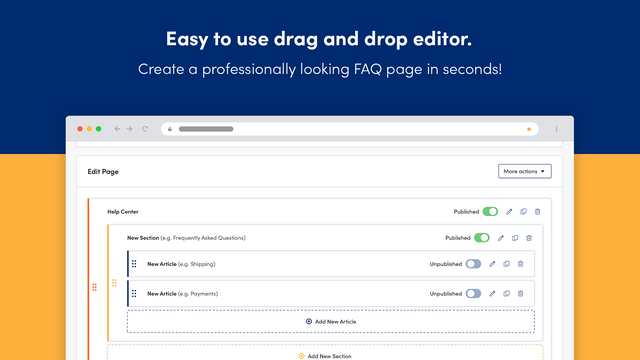Grab the Shipping article drag handle
Viewport: 640px width, 360px height.
pyautogui.click(x=134, y=264)
